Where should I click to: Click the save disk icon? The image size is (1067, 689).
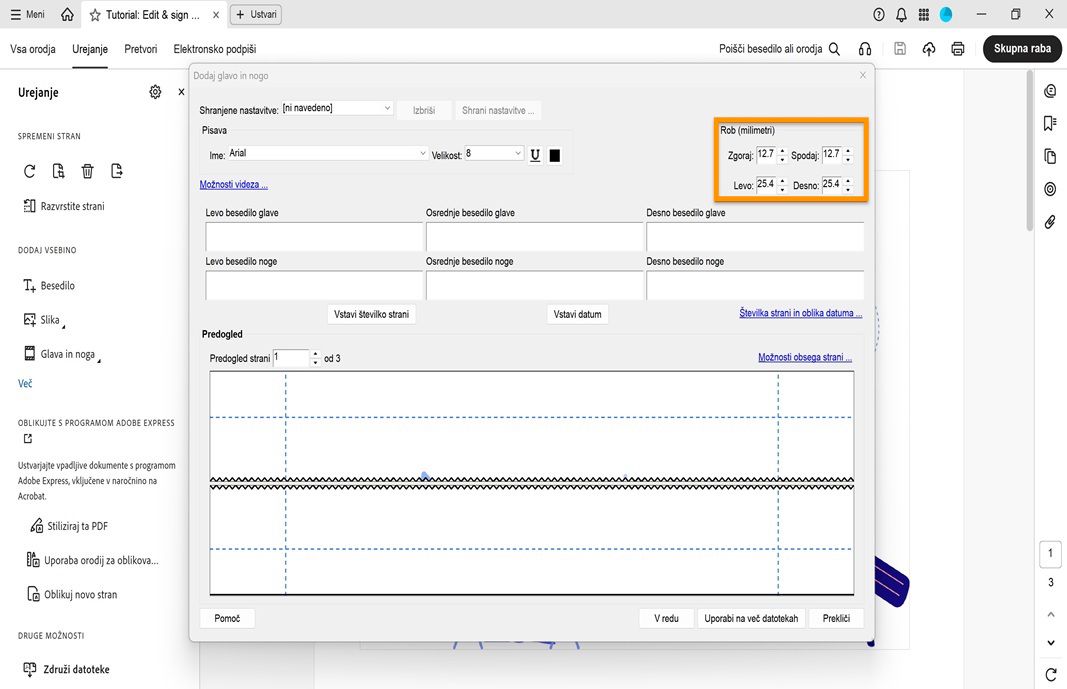[x=900, y=48]
